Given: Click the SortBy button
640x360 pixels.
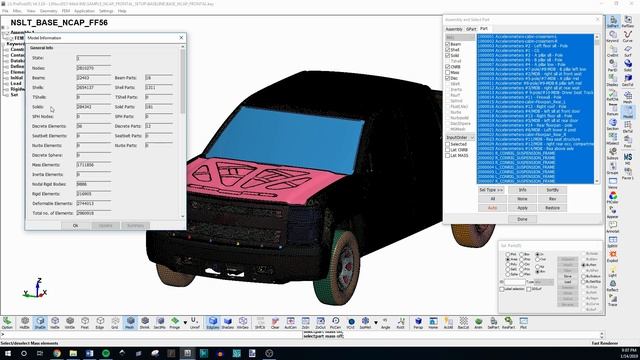Looking at the screenshot, I should click(x=552, y=190).
